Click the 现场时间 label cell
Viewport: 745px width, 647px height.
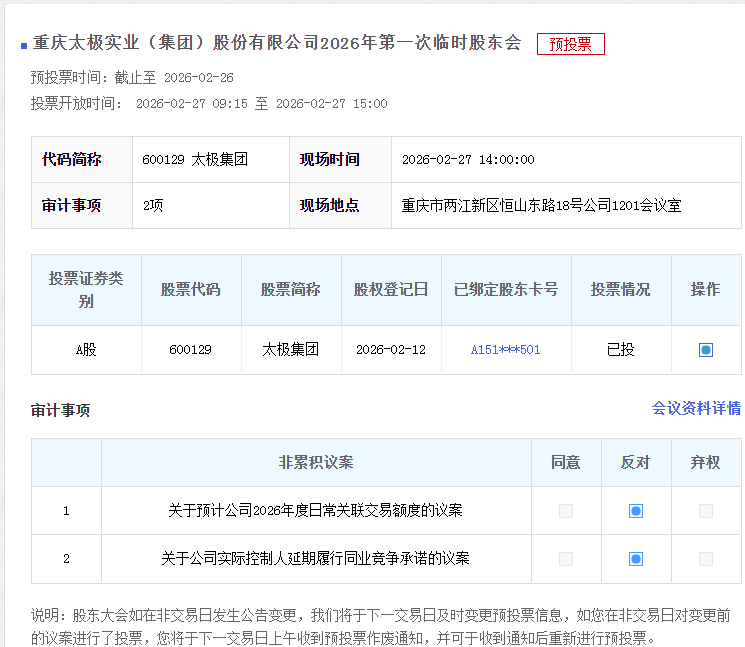point(340,160)
